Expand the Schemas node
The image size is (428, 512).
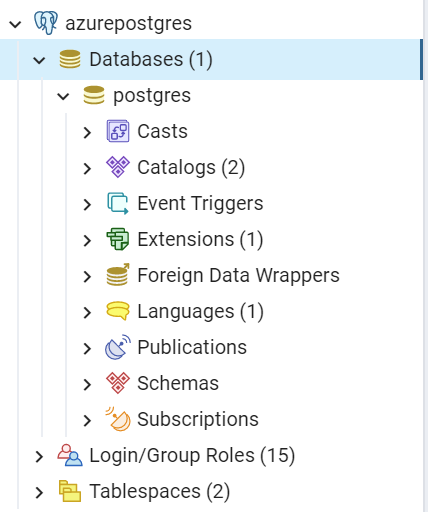(87, 384)
